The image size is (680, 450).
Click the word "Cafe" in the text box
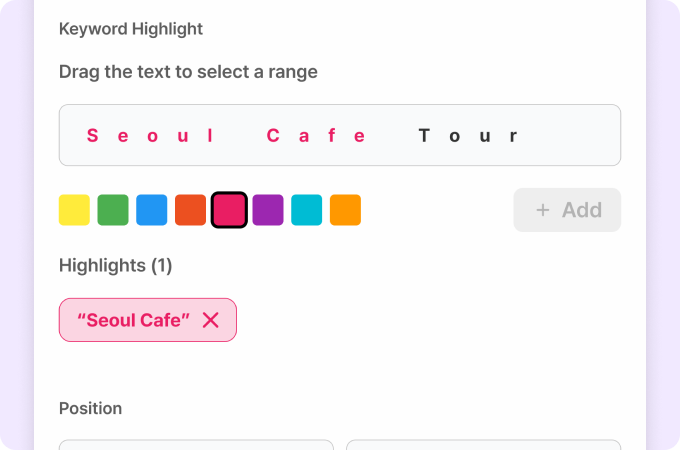click(317, 136)
